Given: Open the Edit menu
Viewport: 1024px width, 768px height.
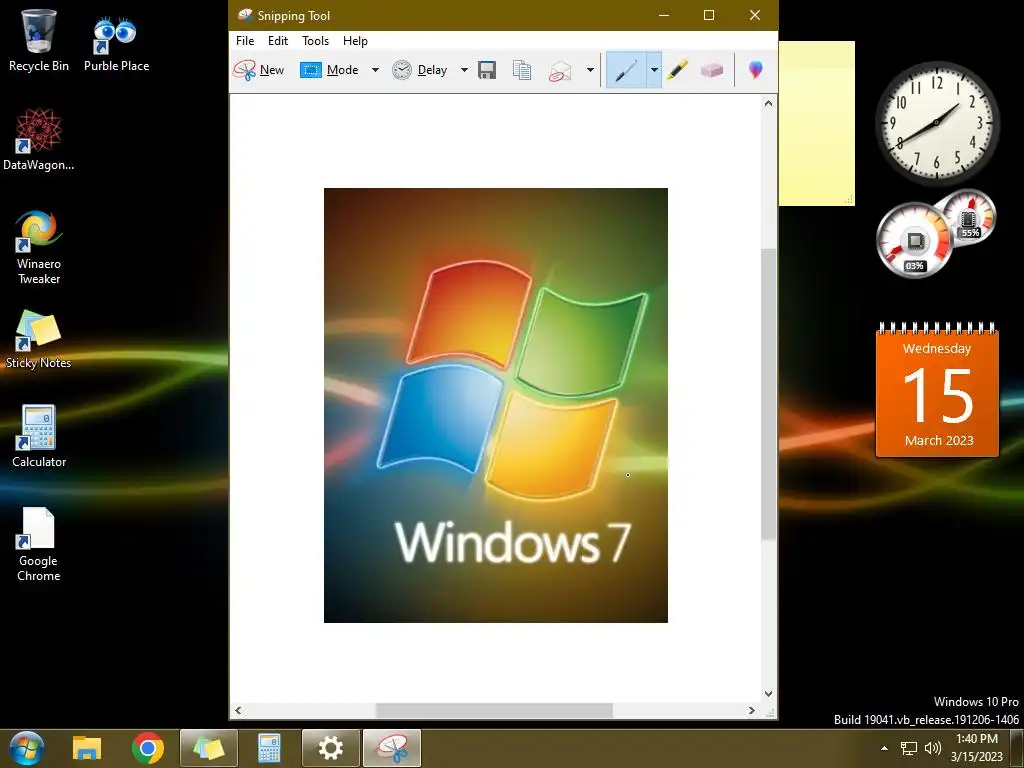Looking at the screenshot, I should pyautogui.click(x=278, y=40).
